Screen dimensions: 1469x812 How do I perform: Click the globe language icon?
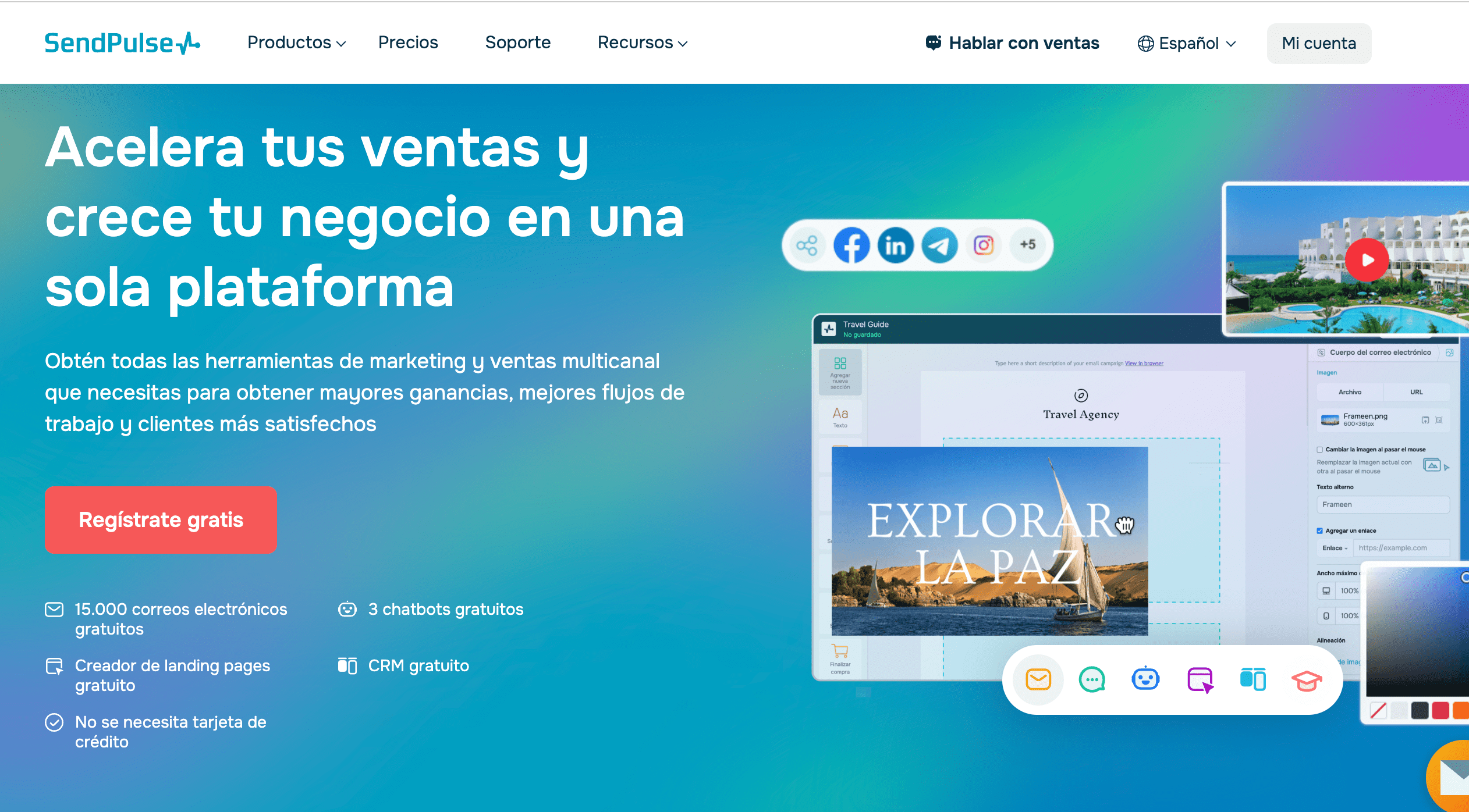(x=1145, y=44)
